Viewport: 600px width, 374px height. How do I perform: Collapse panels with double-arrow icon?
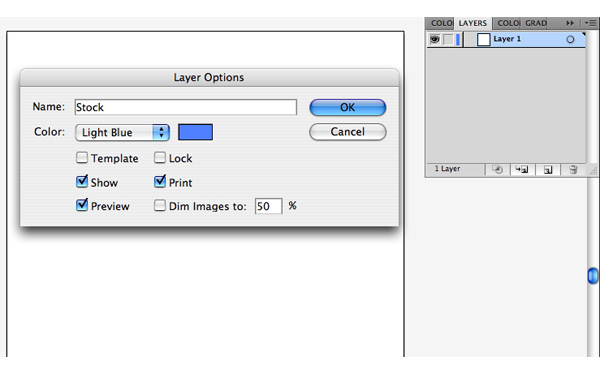(x=570, y=23)
